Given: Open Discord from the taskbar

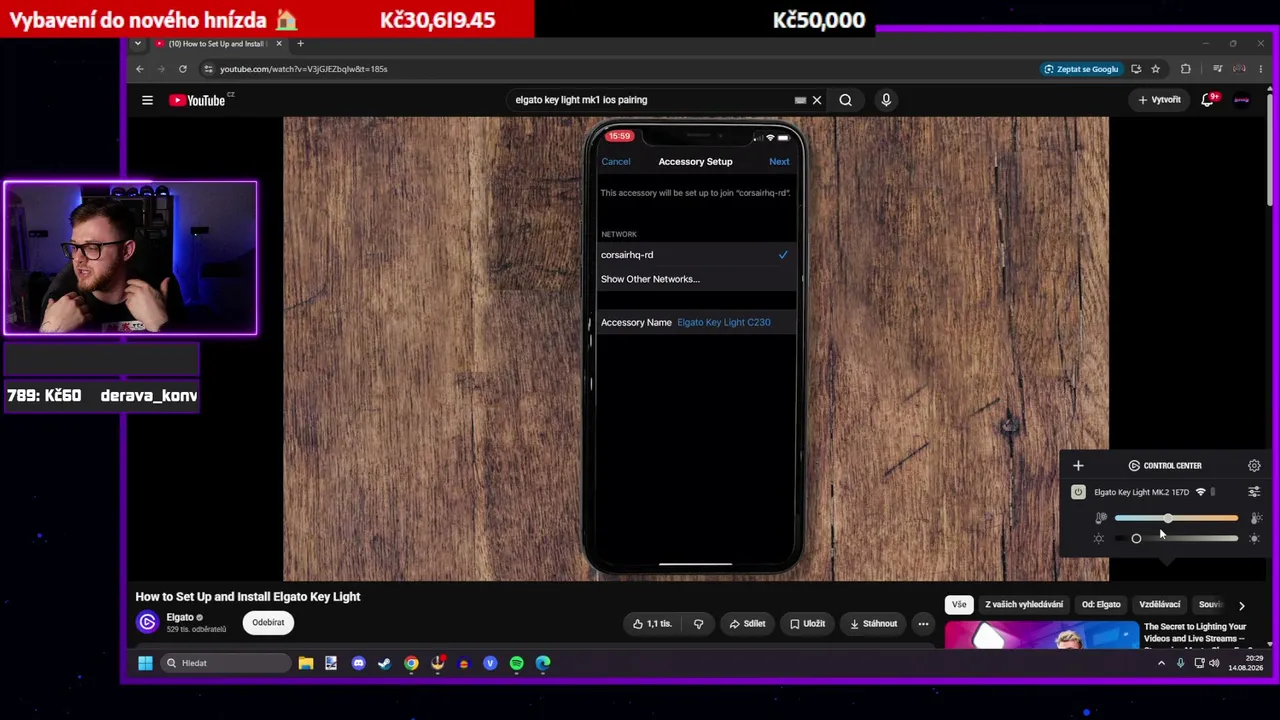Looking at the screenshot, I should coord(359,663).
